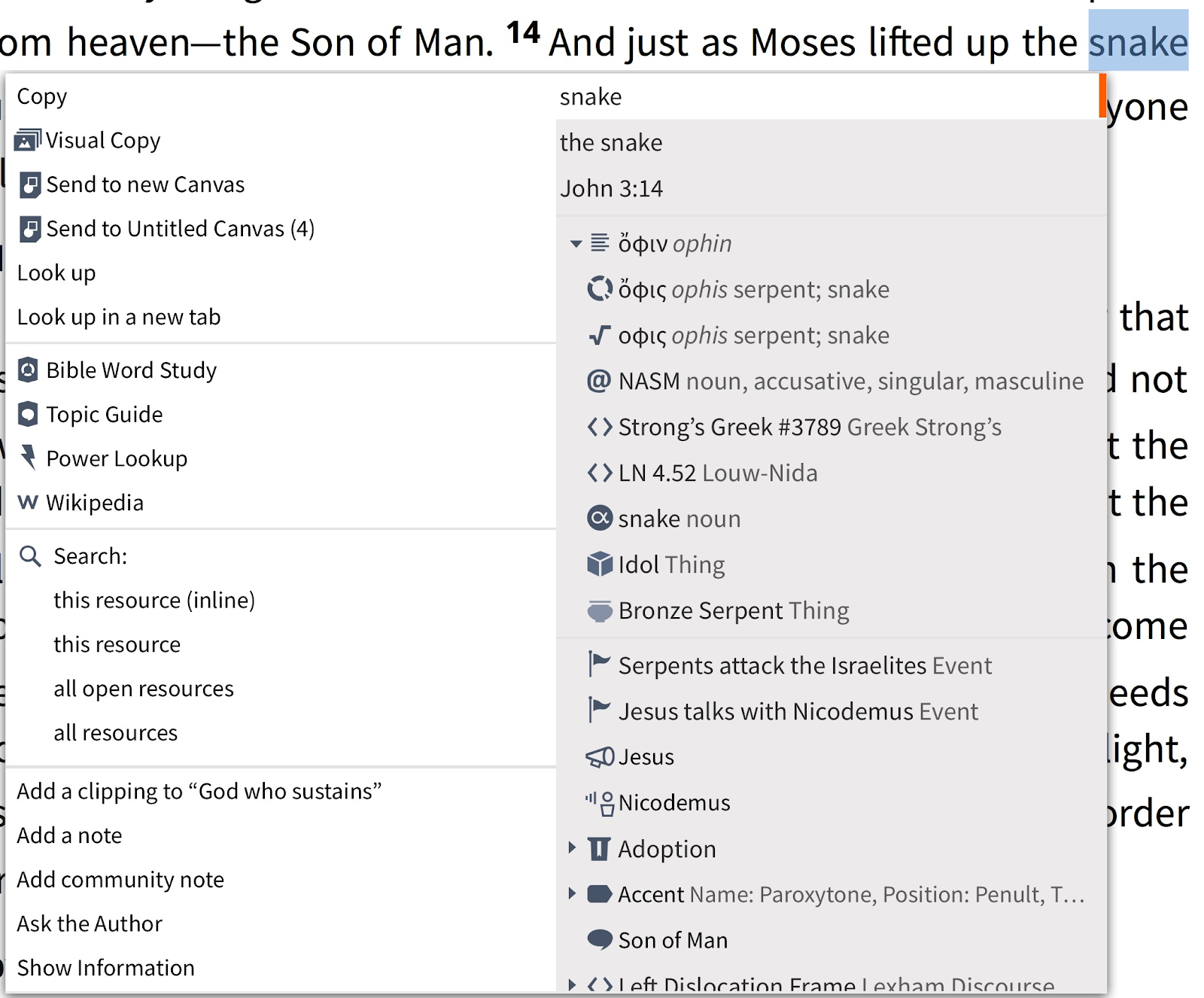Expand the Adoption entry
This screenshot has width=1204, height=998.
point(572,848)
